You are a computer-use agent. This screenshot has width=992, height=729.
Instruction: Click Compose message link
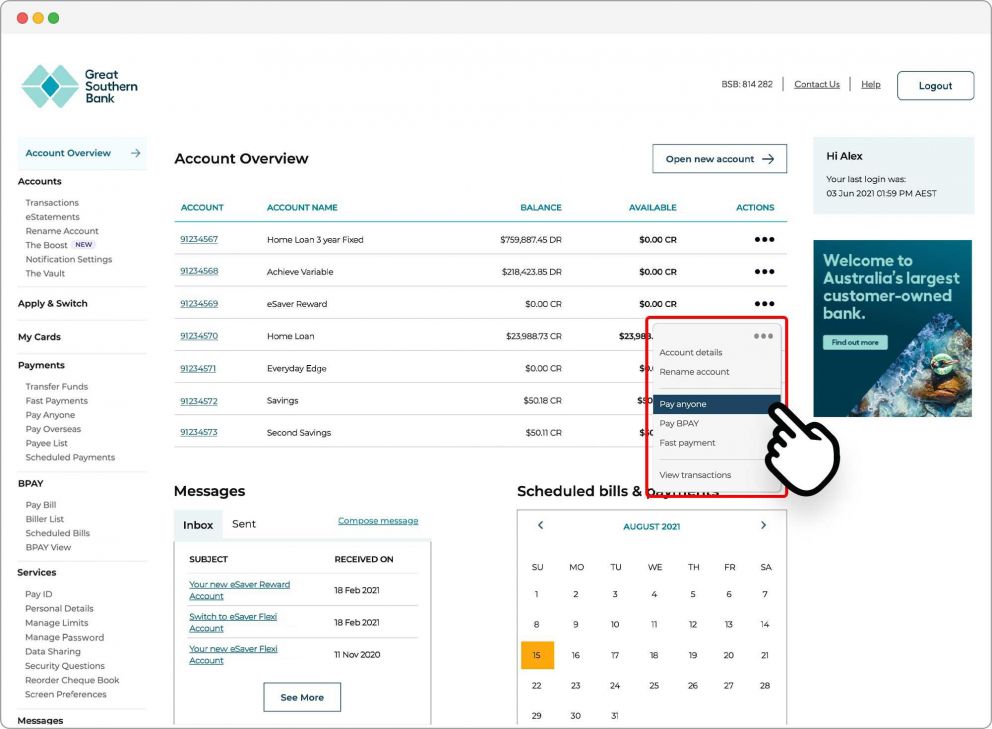coord(378,521)
